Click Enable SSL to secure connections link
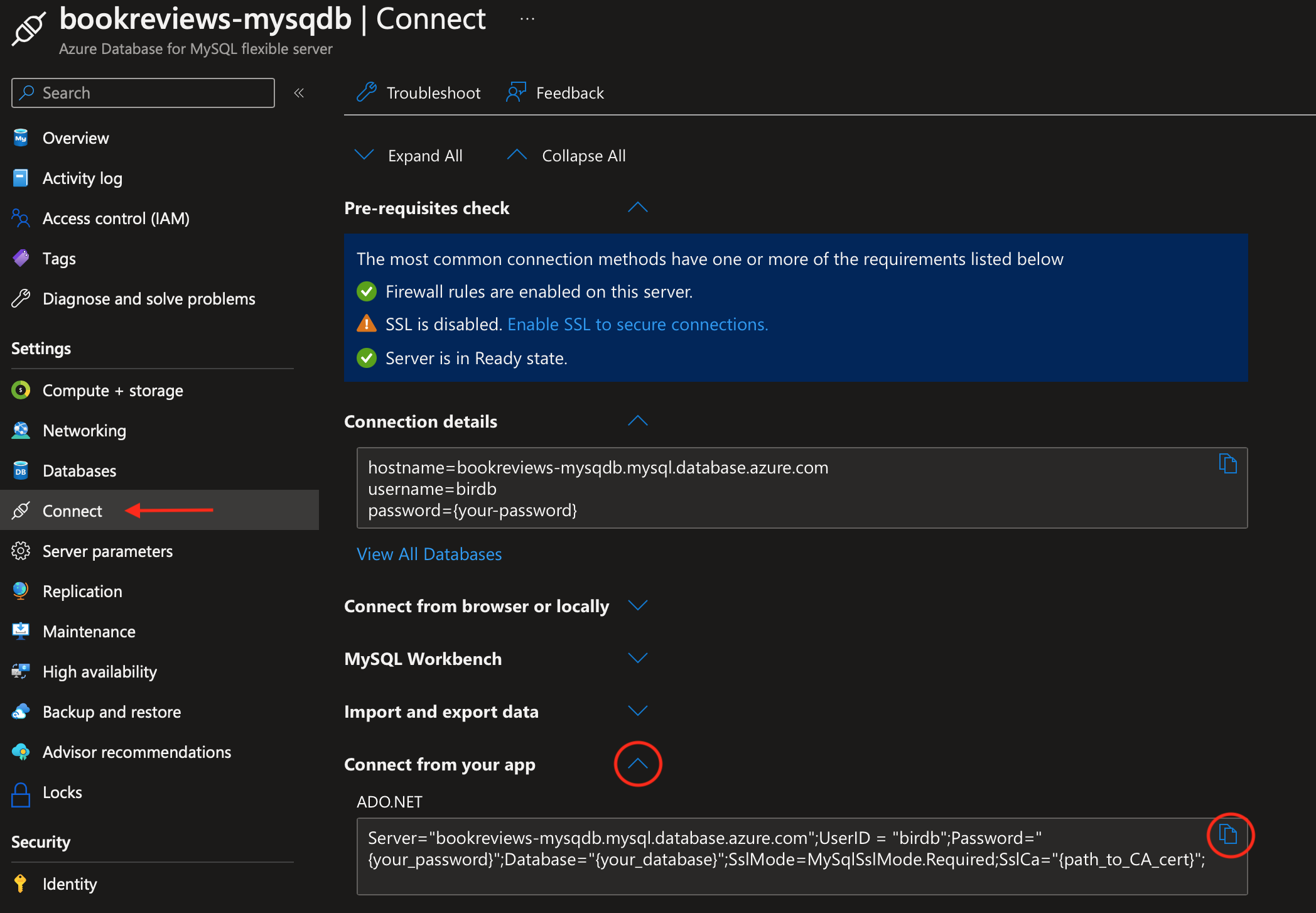This screenshot has width=1316, height=913. [637, 324]
